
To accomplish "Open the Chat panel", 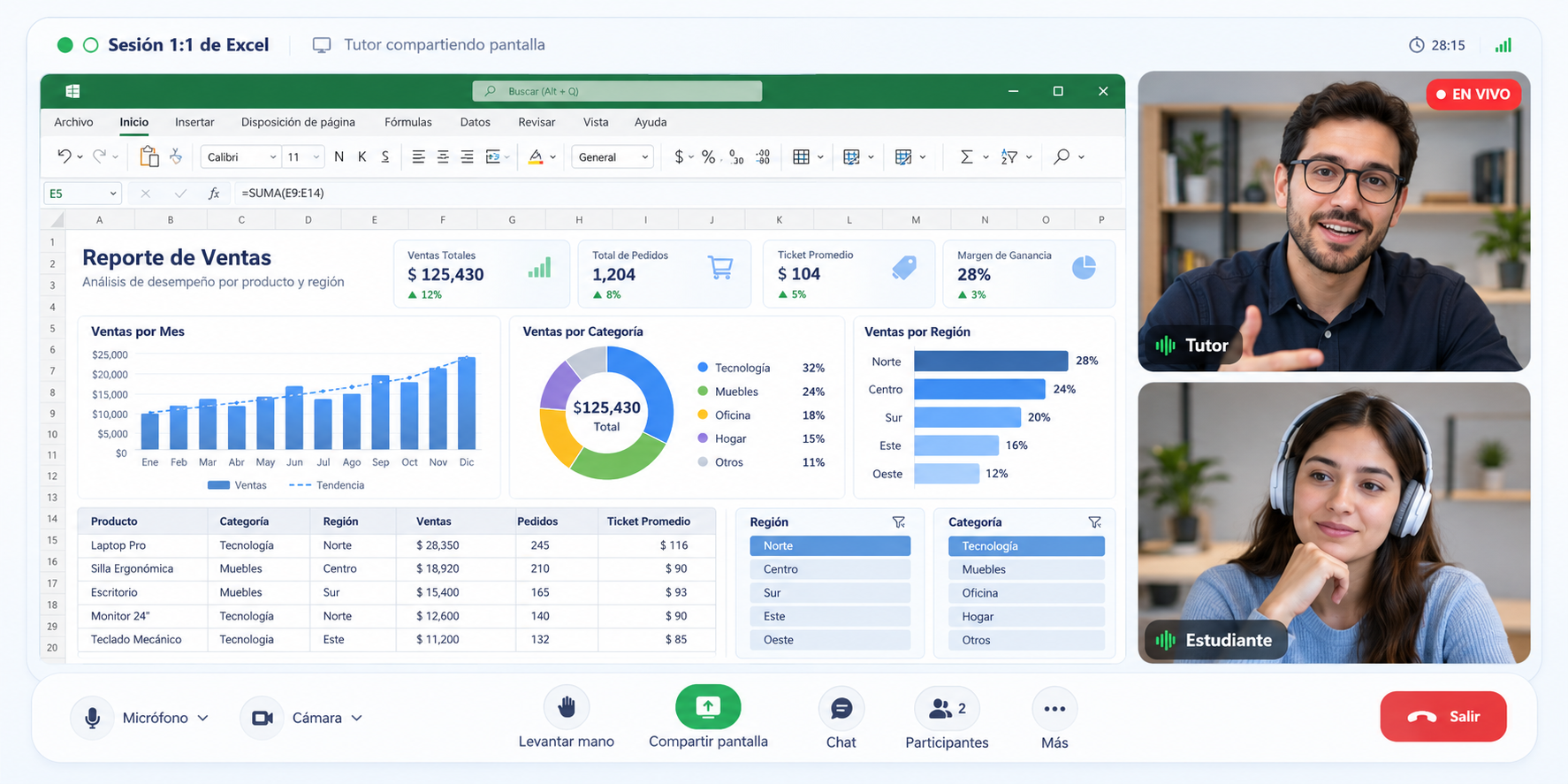I will click(841, 709).
